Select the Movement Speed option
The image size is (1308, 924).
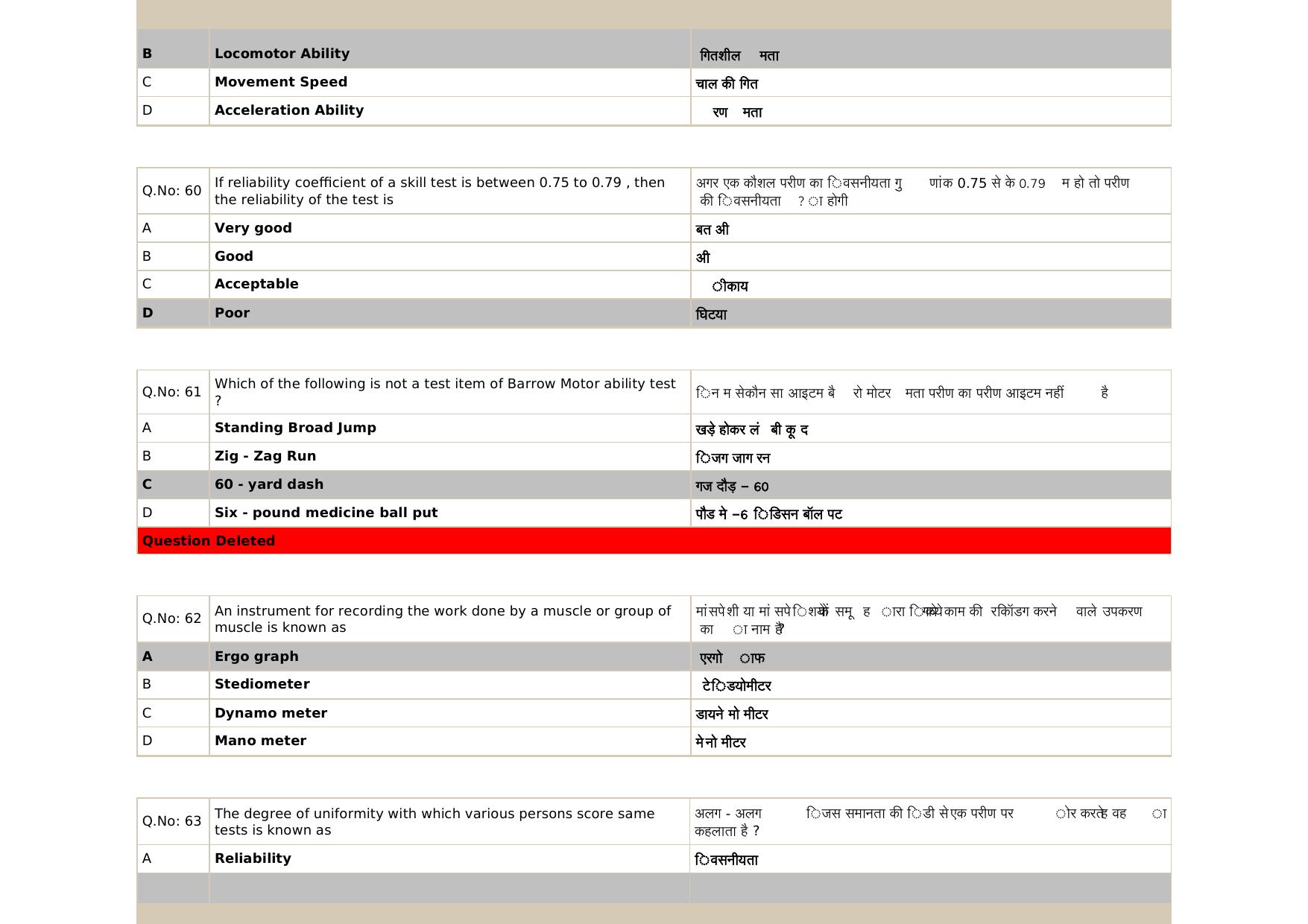(281, 82)
